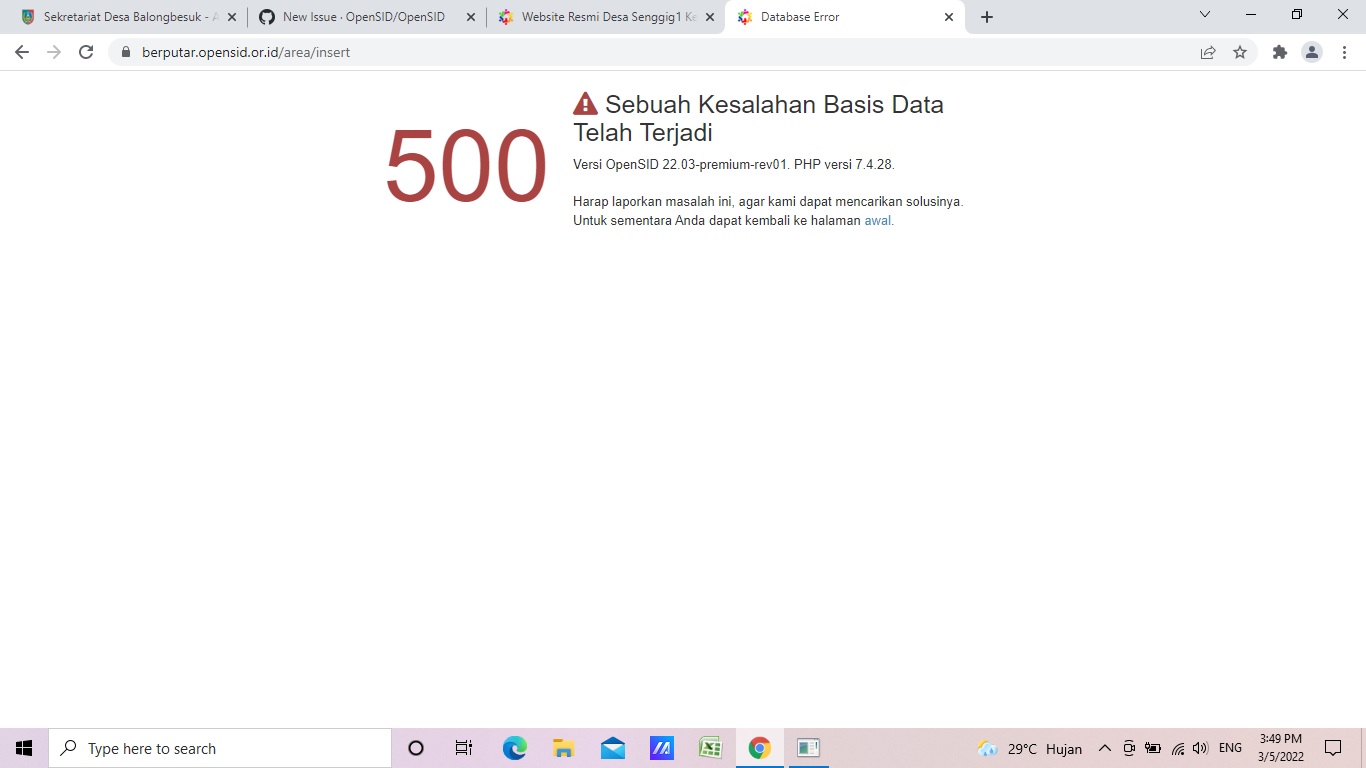Click the red warning triangle icon

point(585,103)
